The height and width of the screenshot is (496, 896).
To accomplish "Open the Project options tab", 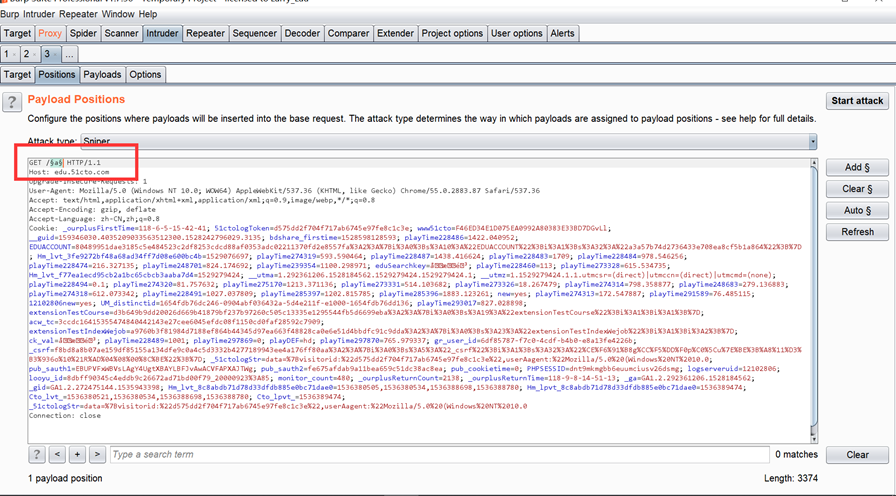I will (452, 33).
